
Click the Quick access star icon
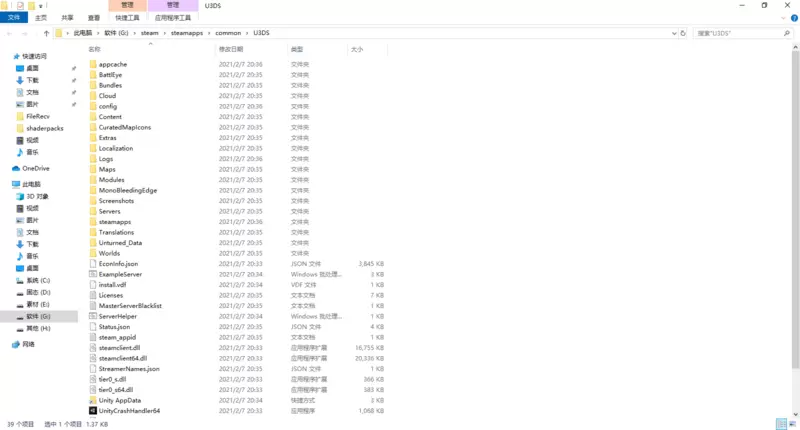[16, 56]
